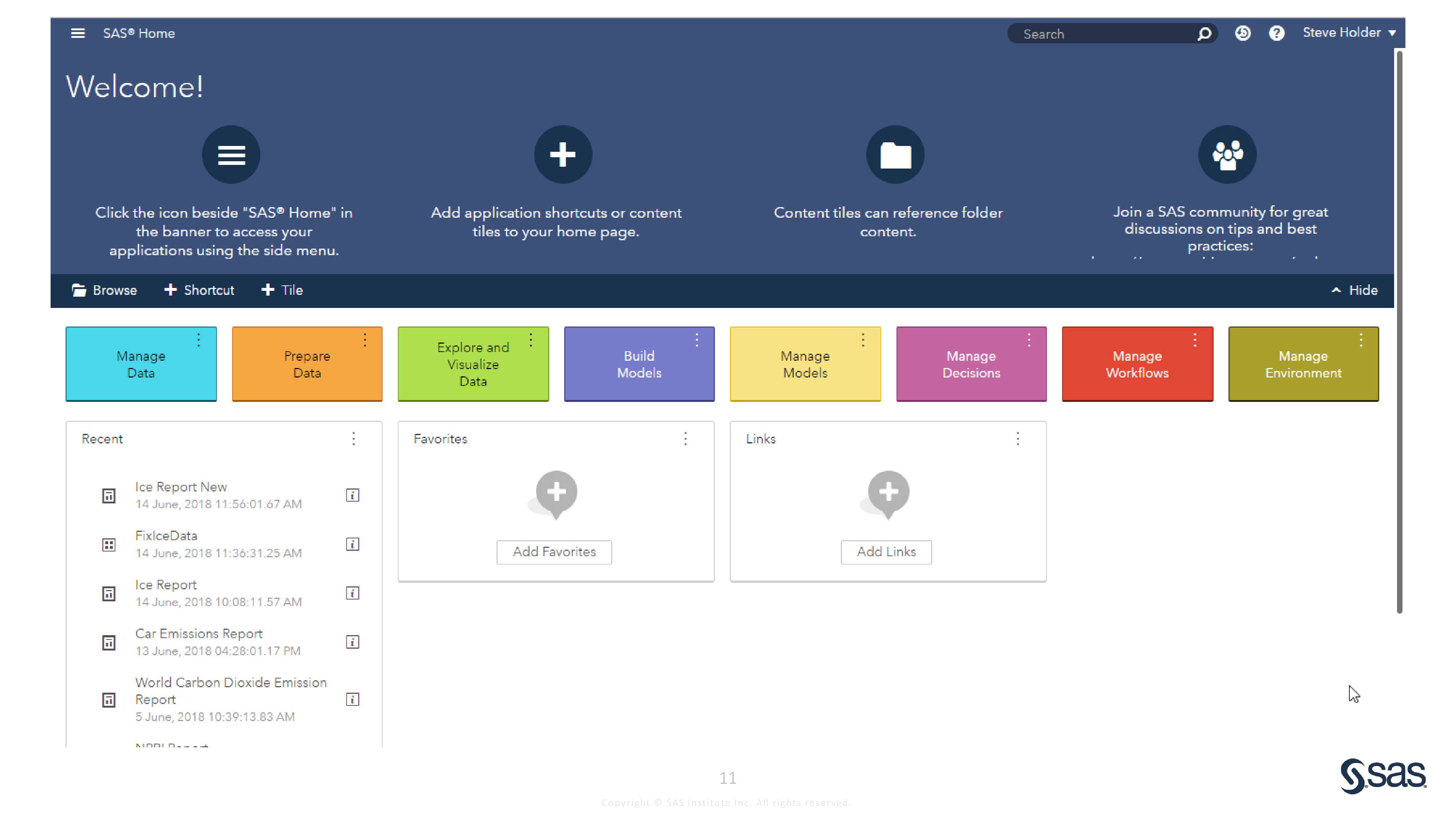This screenshot has width=1456, height=819.
Task: Open options menu on Manage Environment tile
Action: click(1361, 340)
